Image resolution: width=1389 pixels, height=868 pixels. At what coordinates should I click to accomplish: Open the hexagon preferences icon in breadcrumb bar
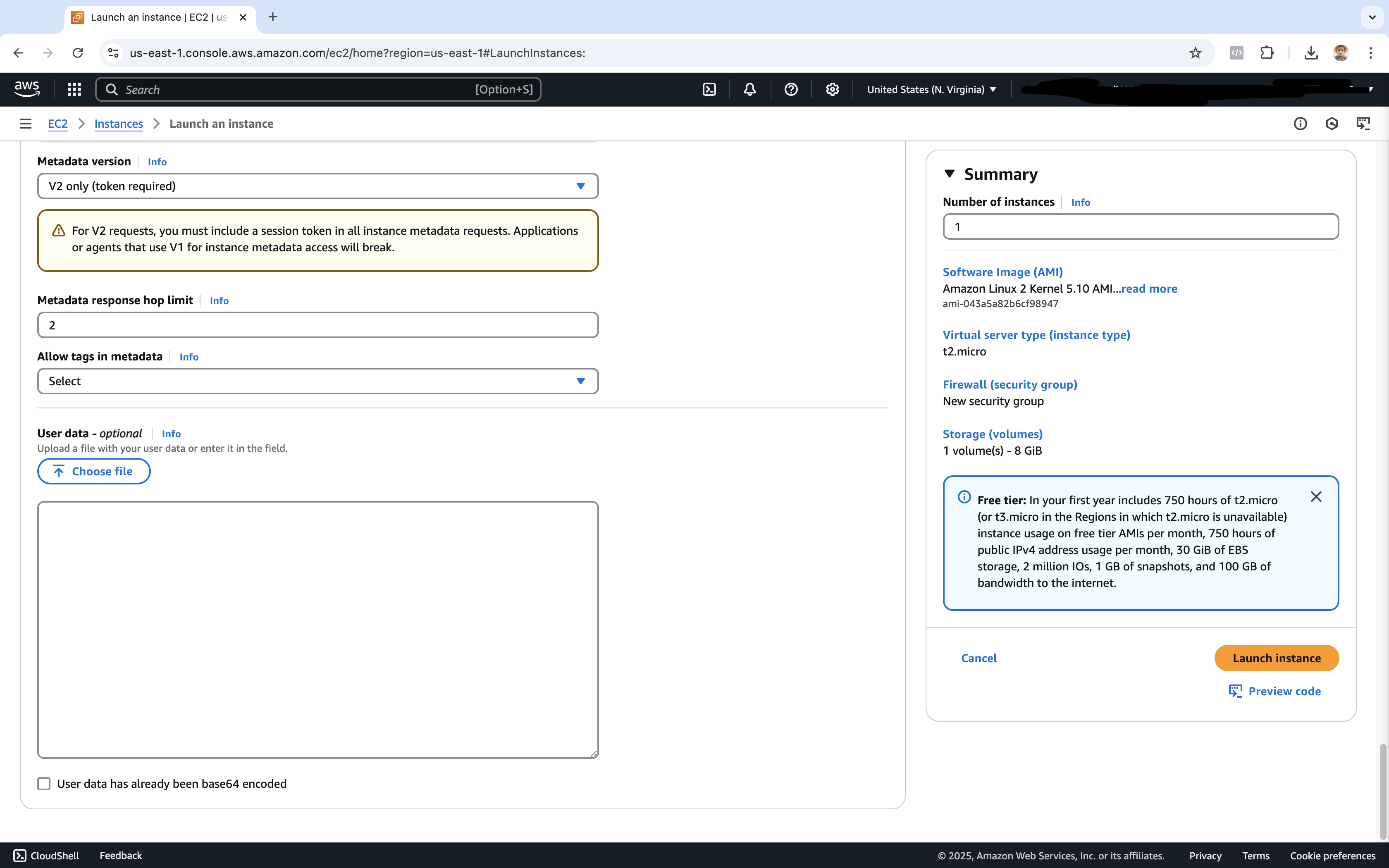1332,124
